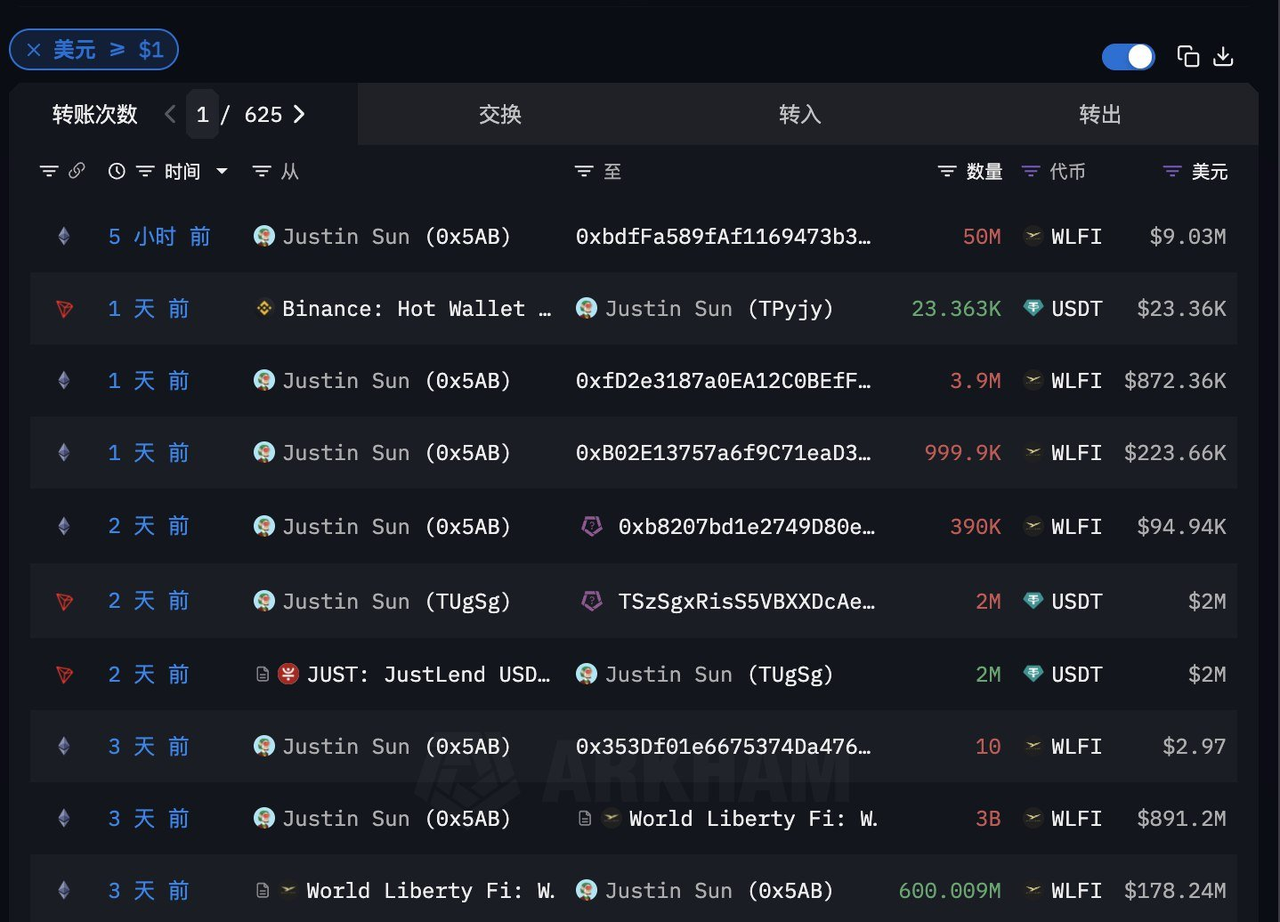Screen dimensions: 1280x922
Task: Open JUST: JustLend USD… entity
Action: point(429,675)
